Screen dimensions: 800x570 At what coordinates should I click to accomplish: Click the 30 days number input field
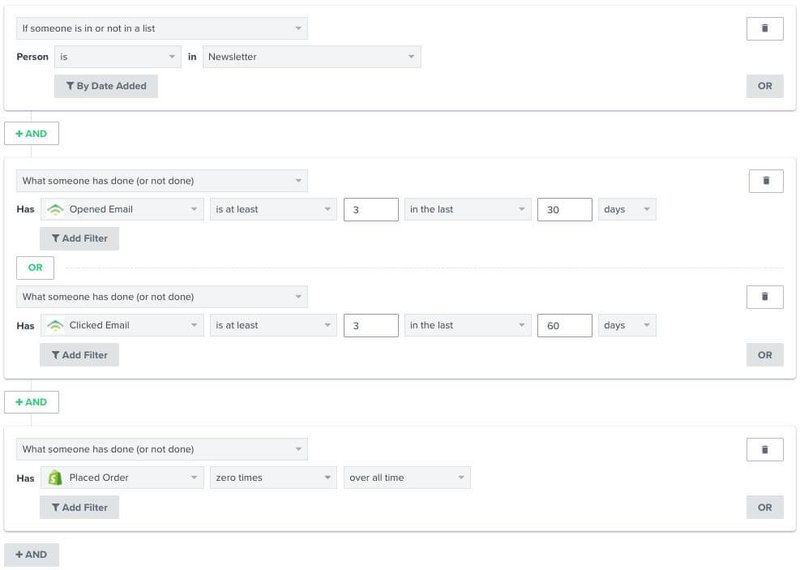click(564, 210)
